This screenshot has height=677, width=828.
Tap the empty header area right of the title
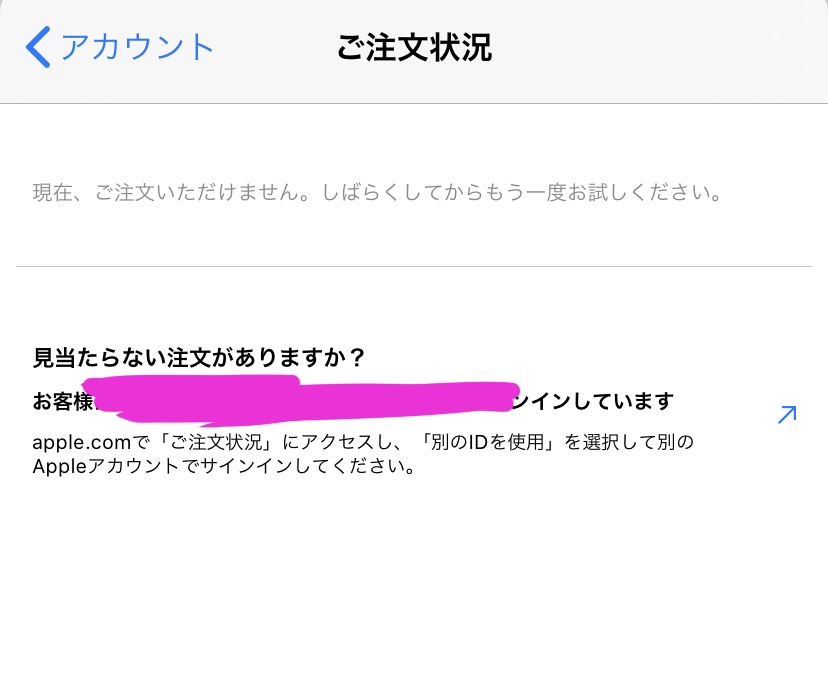(660, 48)
